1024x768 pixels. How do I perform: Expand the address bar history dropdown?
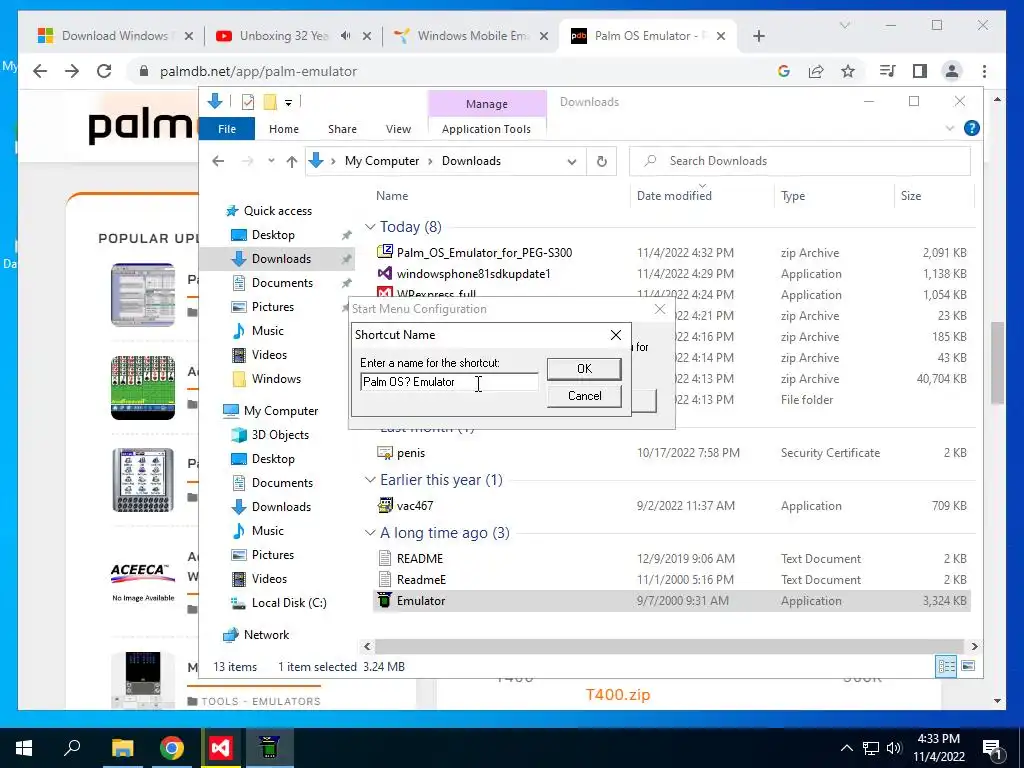pos(571,161)
